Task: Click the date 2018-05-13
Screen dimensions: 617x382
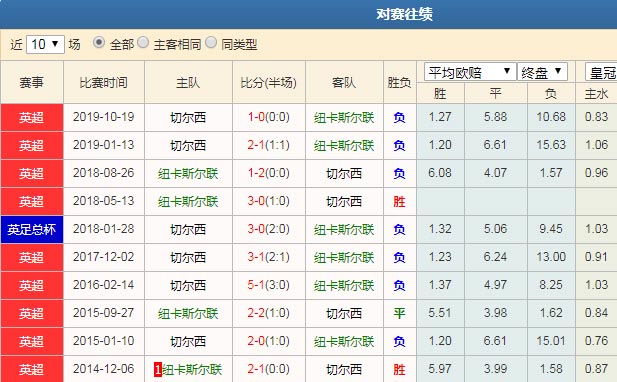Action: click(103, 201)
